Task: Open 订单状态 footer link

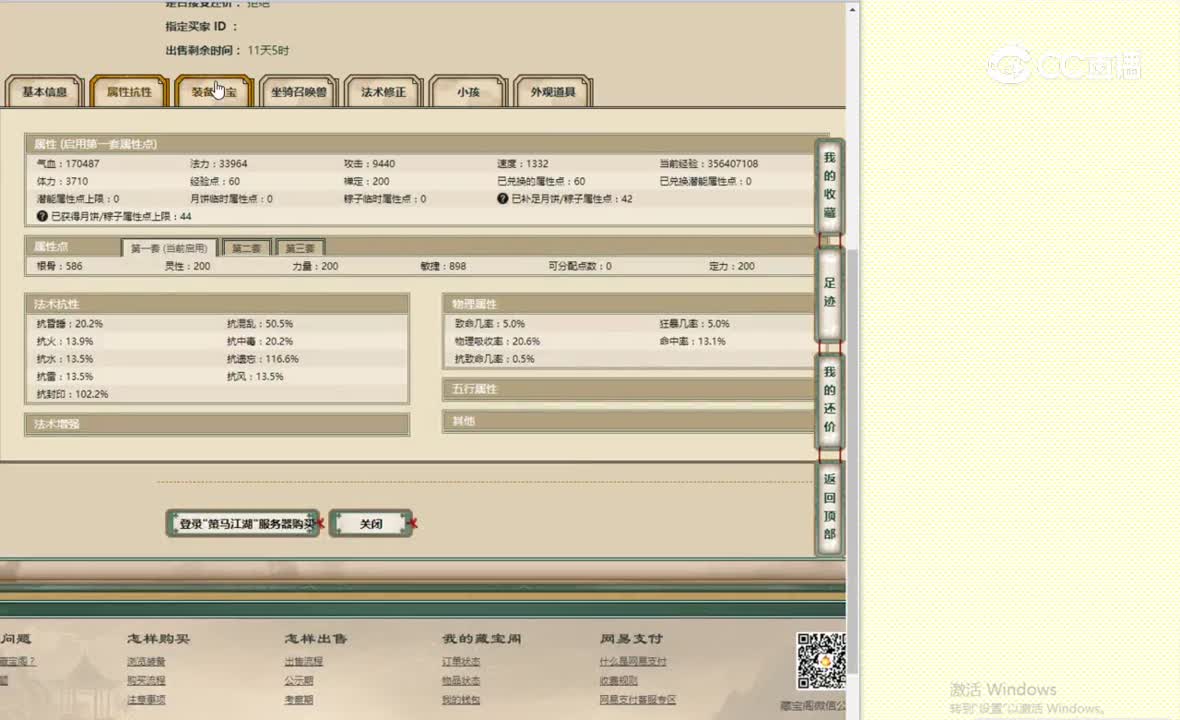Action: click(x=461, y=661)
